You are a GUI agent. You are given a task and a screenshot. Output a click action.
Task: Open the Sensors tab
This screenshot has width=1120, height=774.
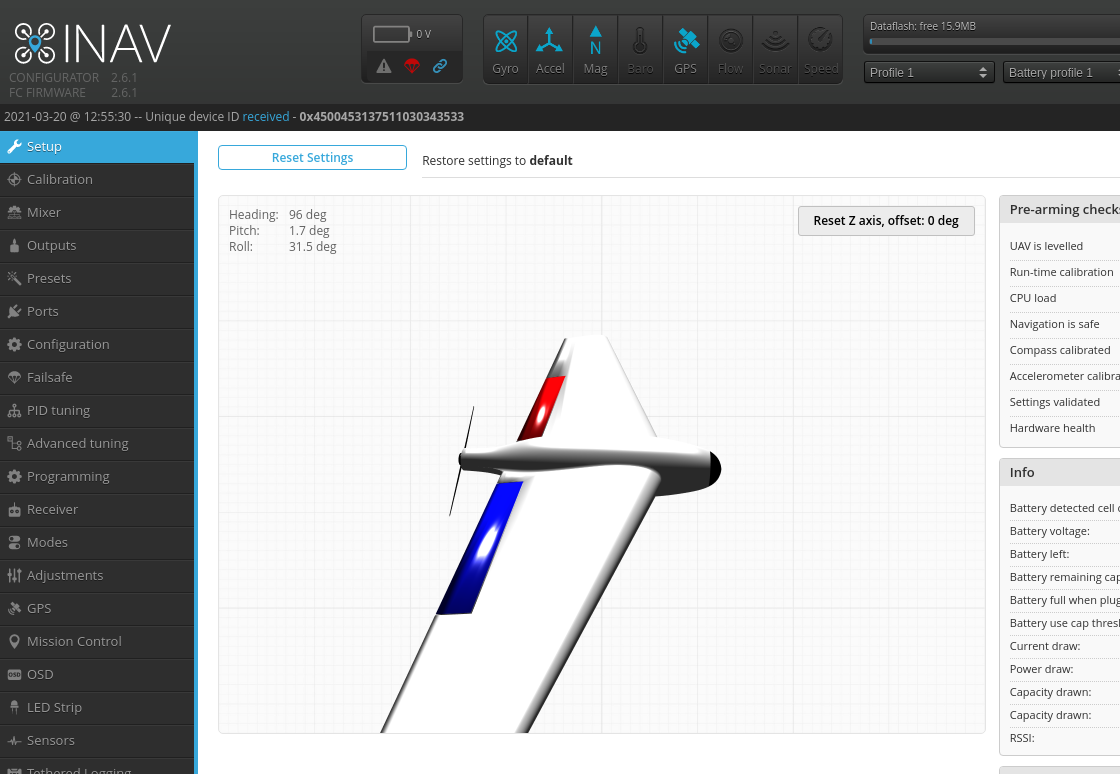pyautogui.click(x=97, y=740)
